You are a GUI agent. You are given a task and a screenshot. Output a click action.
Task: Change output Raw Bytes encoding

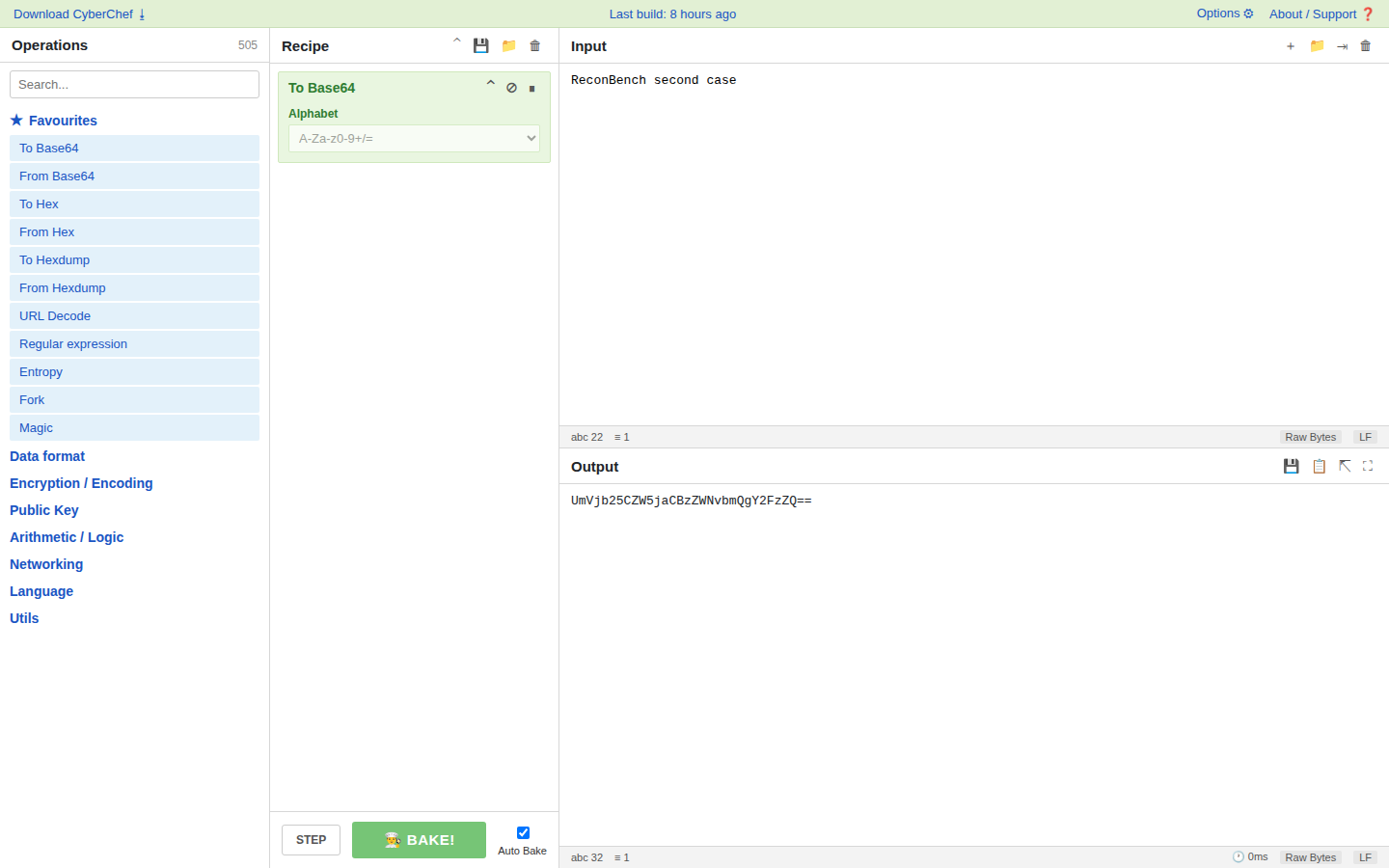click(1311, 857)
